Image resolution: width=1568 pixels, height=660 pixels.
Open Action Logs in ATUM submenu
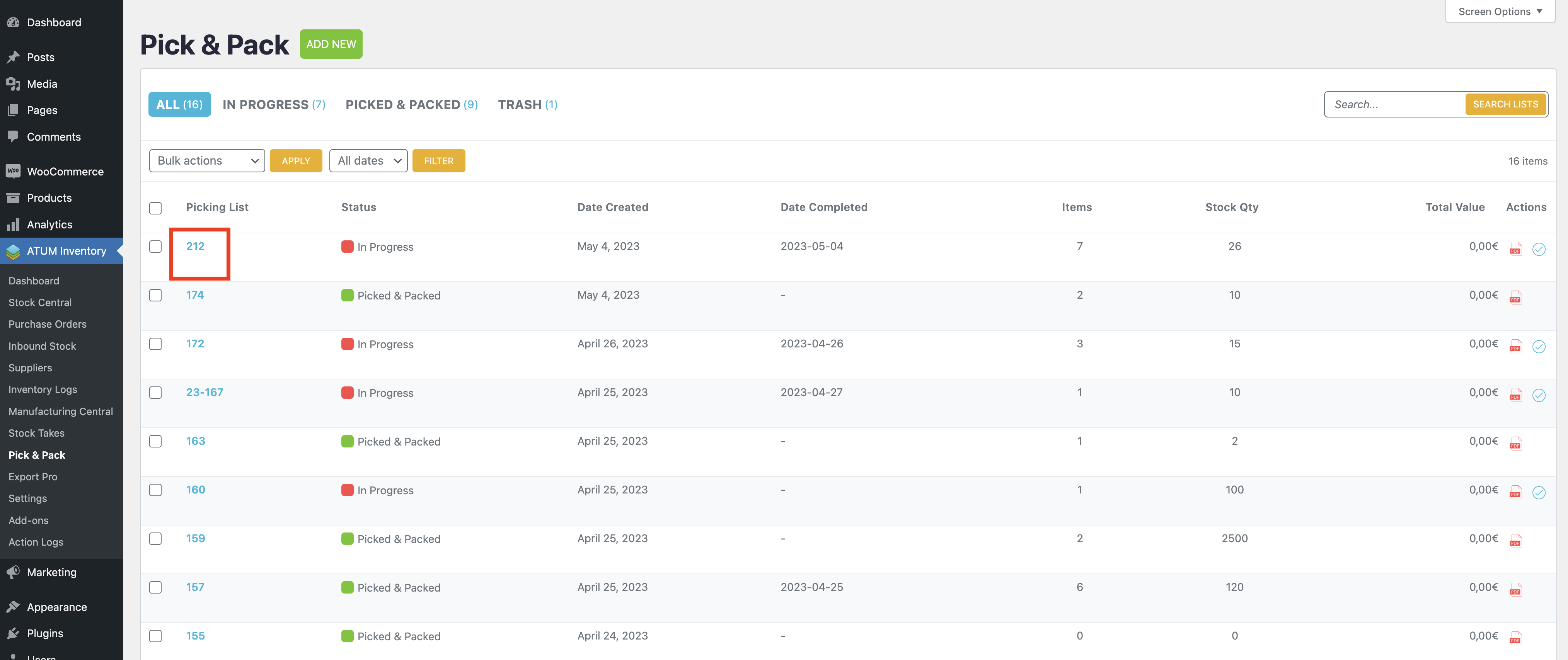pos(36,542)
